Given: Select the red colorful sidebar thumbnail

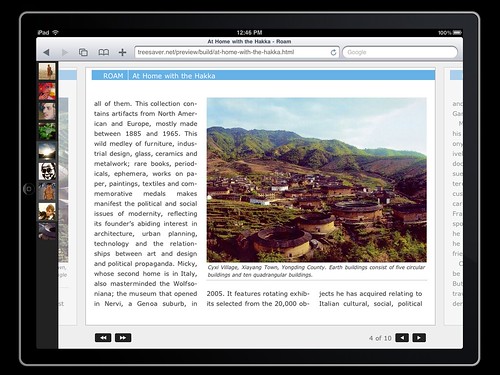Looking at the screenshot, I should click(x=47, y=91).
